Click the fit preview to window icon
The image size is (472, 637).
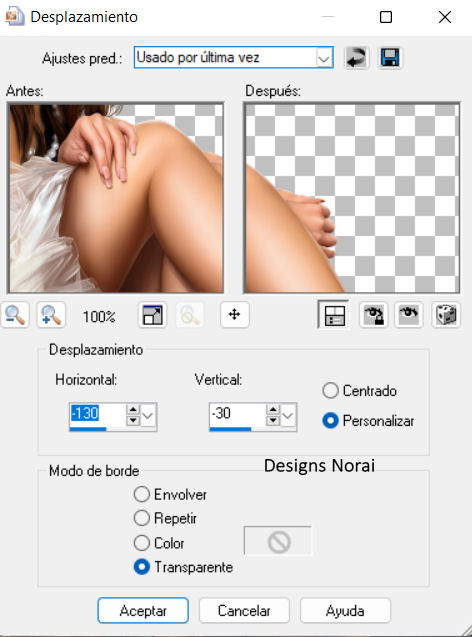point(152,315)
